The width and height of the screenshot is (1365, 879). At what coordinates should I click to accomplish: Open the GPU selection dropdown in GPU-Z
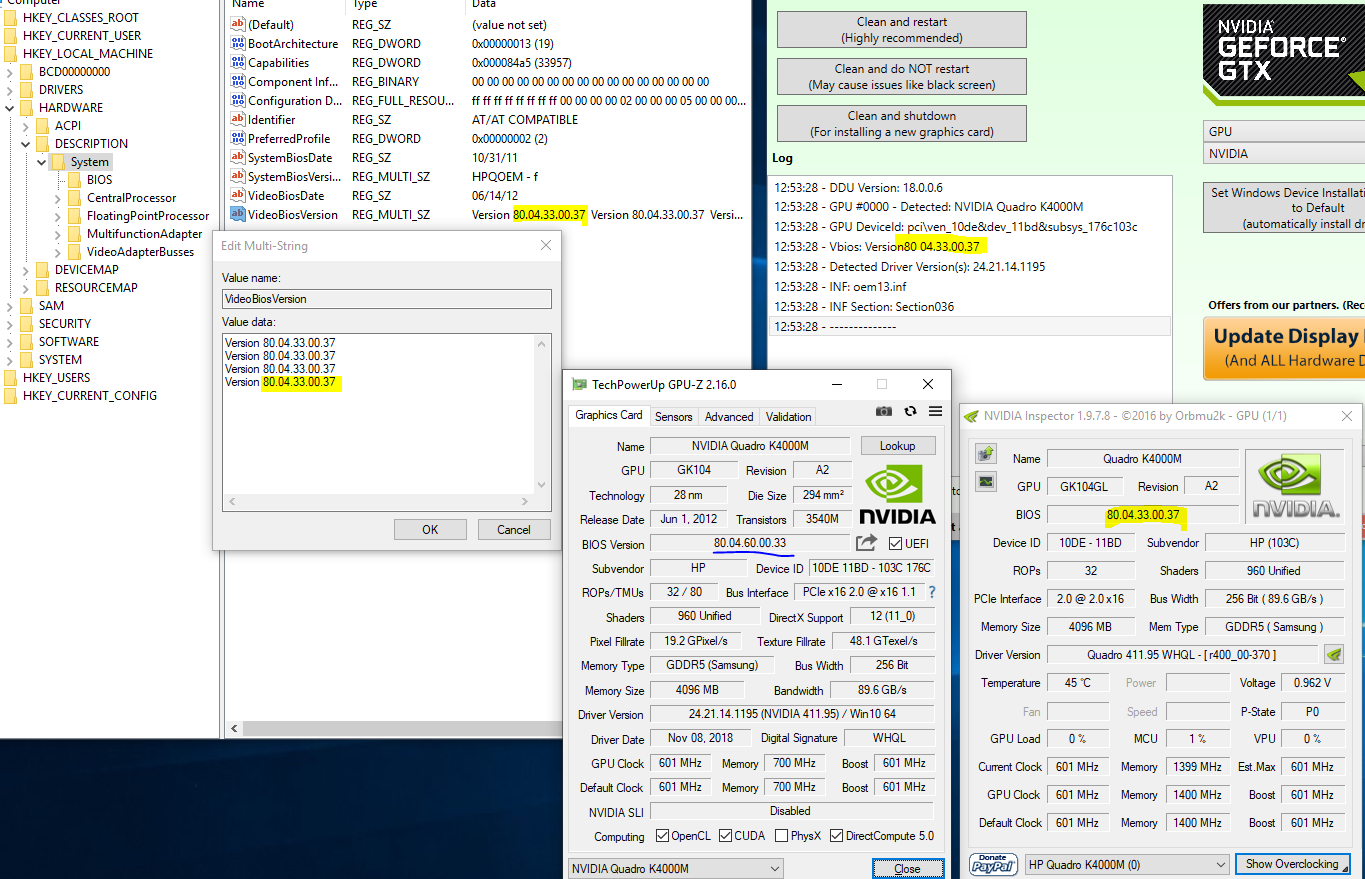click(676, 868)
